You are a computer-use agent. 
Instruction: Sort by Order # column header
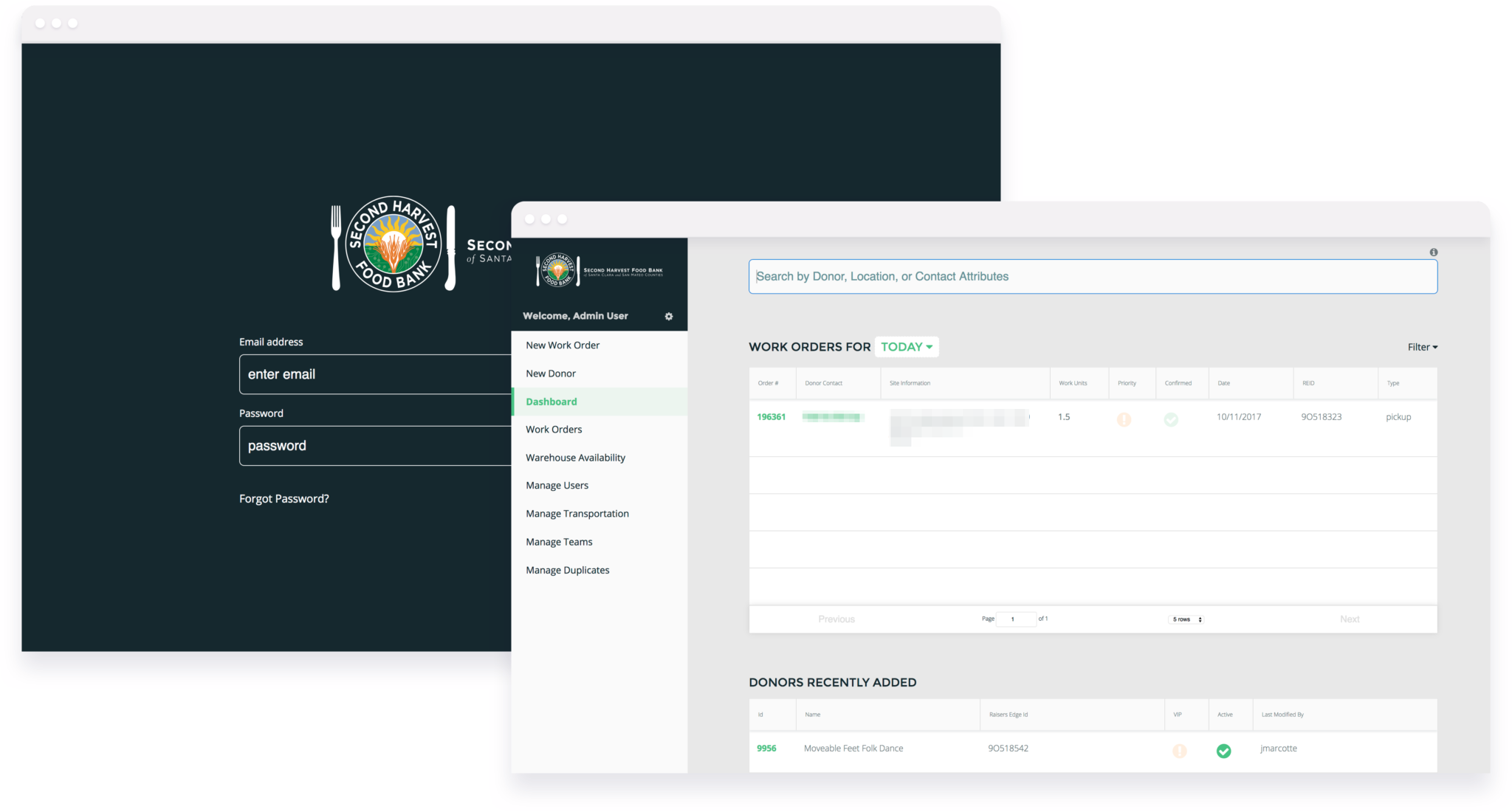click(772, 383)
